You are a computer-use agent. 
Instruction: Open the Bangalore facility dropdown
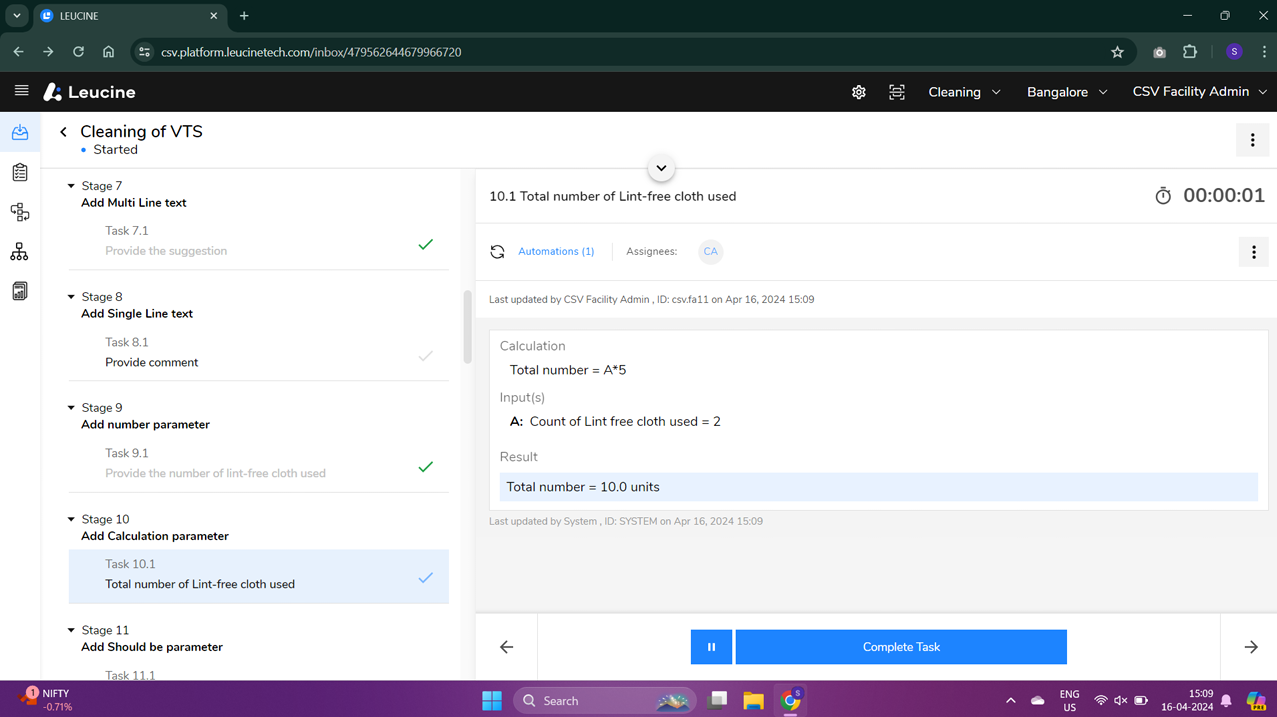pos(1067,92)
